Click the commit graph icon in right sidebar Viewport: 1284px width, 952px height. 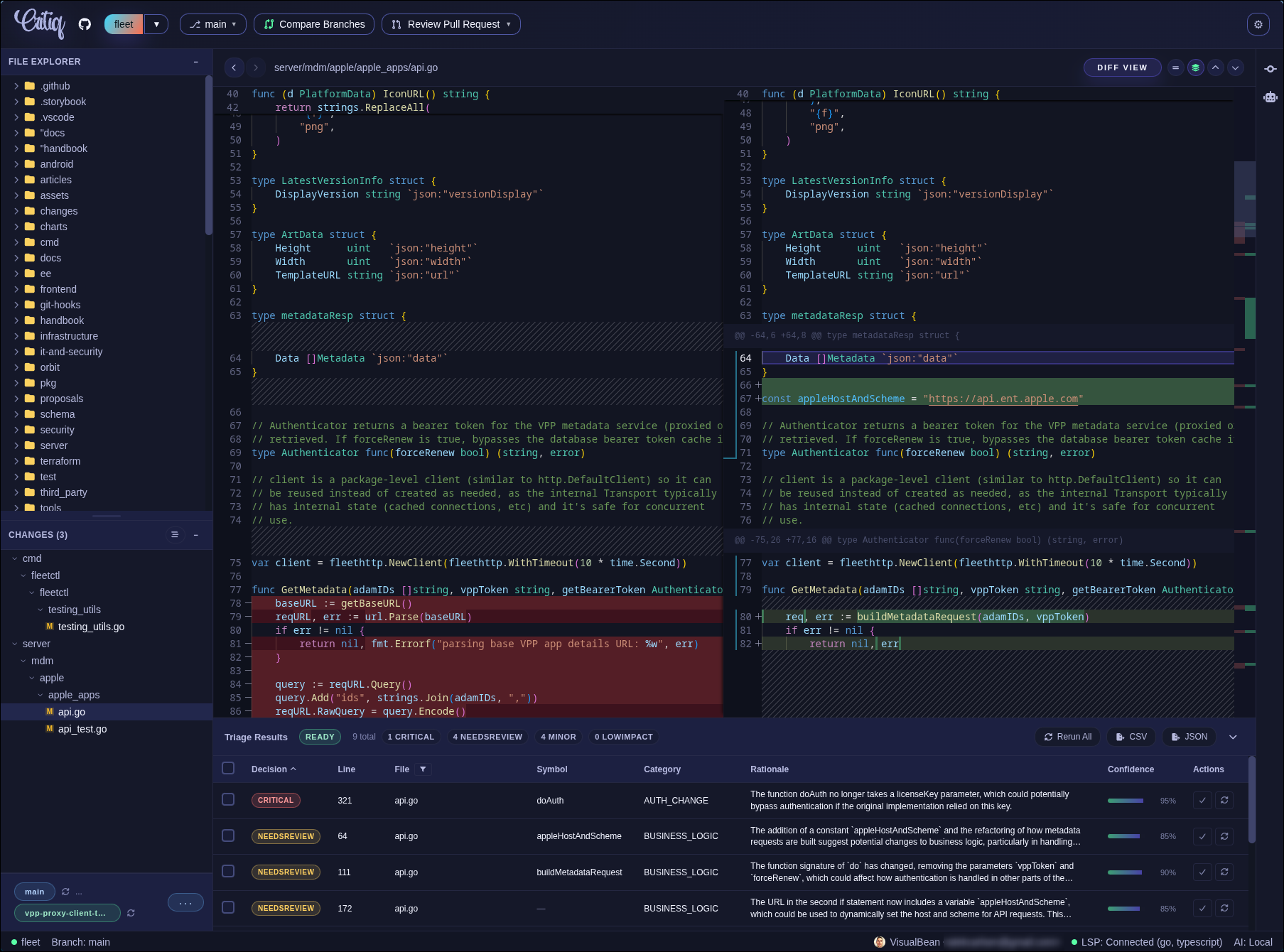coord(1270,69)
